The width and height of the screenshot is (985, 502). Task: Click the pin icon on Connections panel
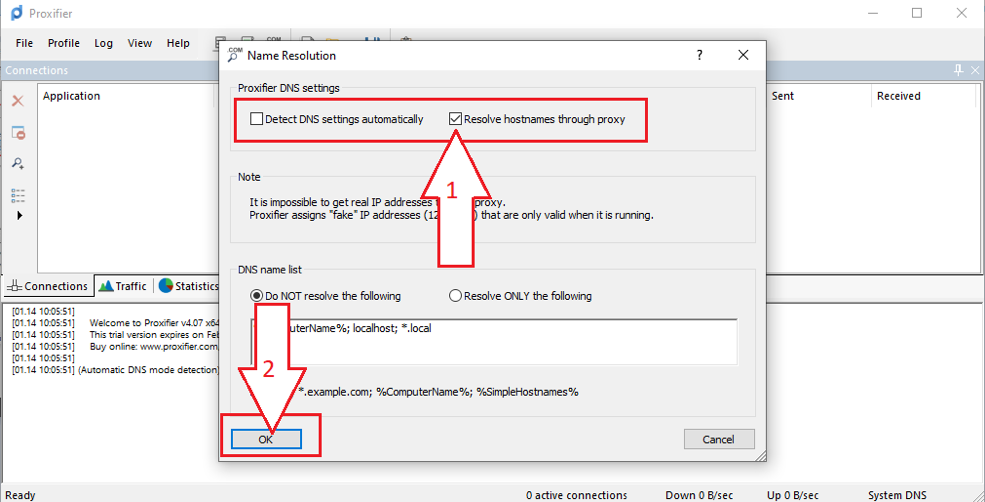[959, 70]
